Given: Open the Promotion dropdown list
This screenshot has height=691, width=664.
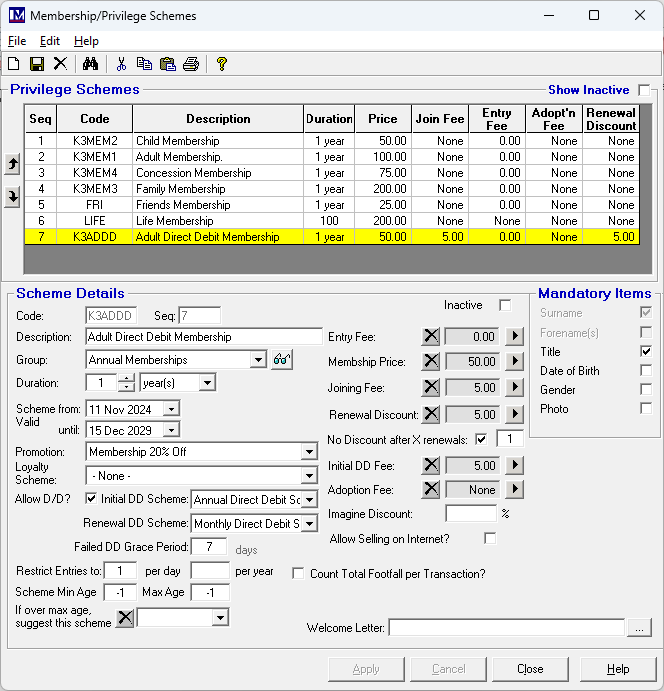Looking at the screenshot, I should coord(309,452).
